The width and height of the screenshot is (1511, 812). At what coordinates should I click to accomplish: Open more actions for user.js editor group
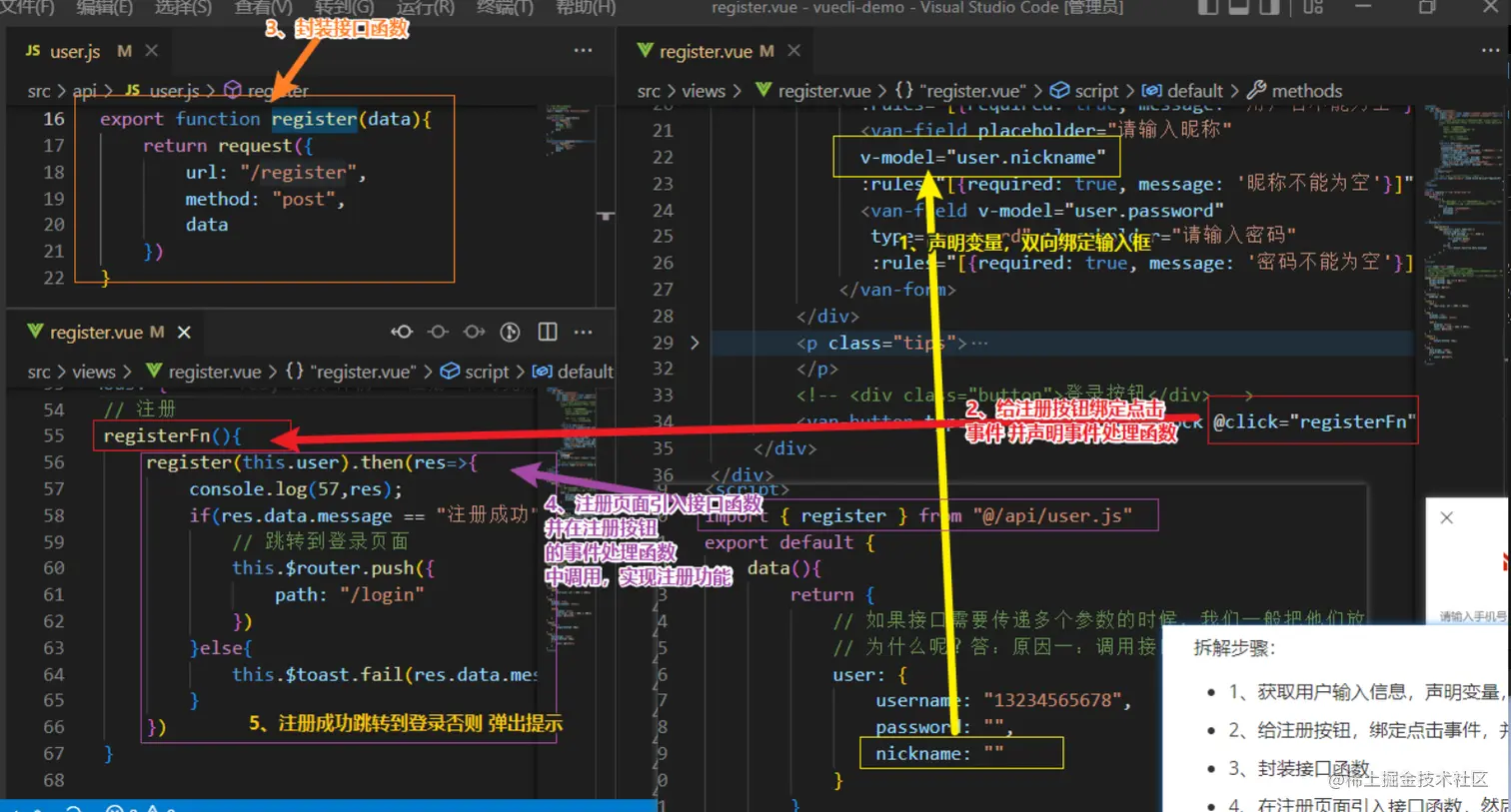584,50
